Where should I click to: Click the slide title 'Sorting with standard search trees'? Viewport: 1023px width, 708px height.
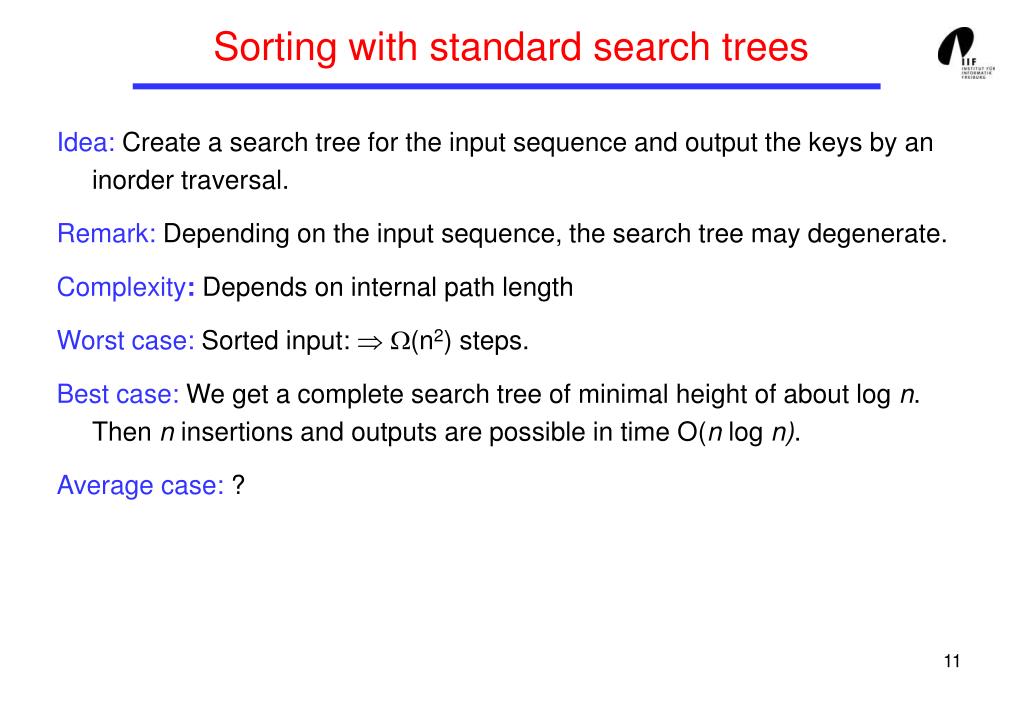click(510, 46)
